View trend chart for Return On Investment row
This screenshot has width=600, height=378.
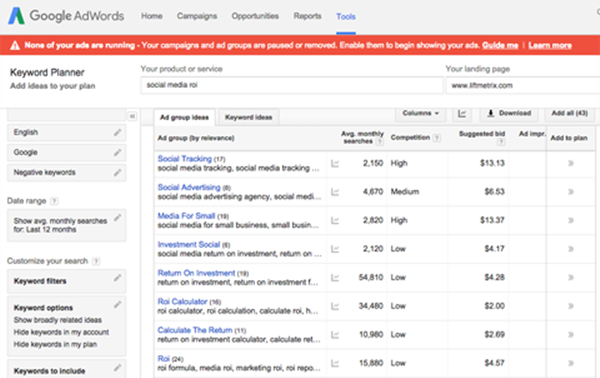[x=335, y=278]
